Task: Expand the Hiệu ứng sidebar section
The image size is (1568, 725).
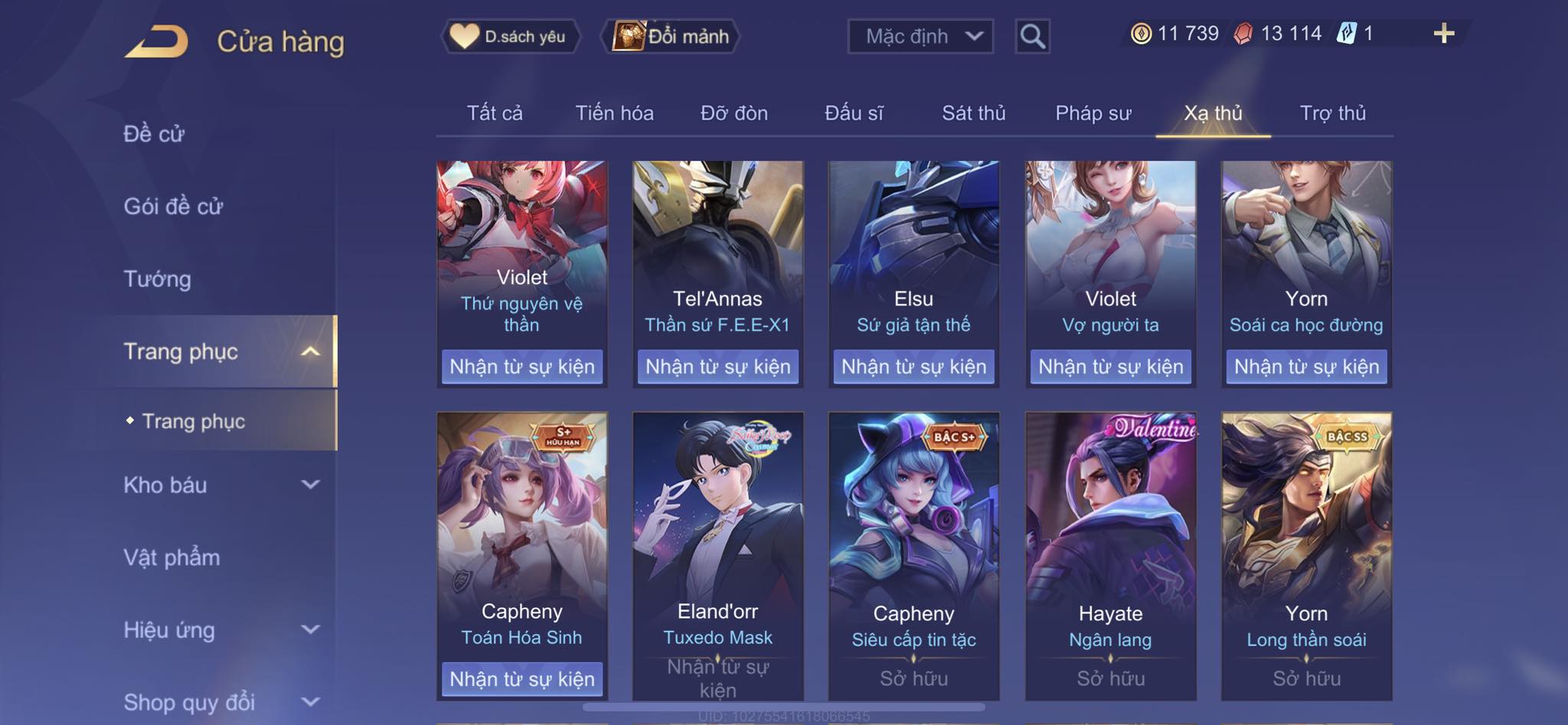Action: (x=310, y=629)
